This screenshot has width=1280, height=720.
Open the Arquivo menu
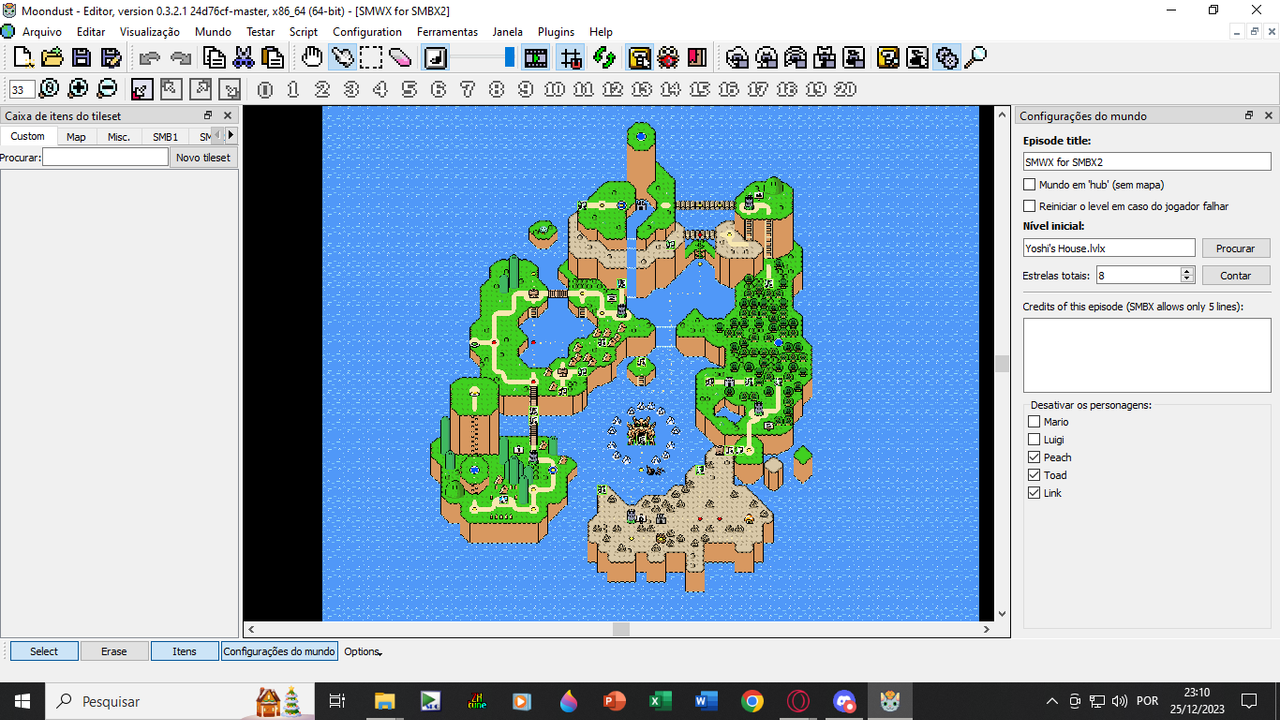tap(42, 32)
